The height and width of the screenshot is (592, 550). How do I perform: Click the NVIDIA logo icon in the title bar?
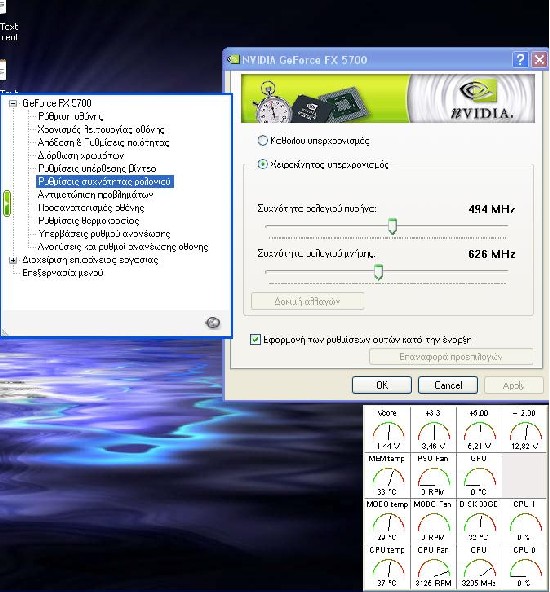[x=233, y=59]
